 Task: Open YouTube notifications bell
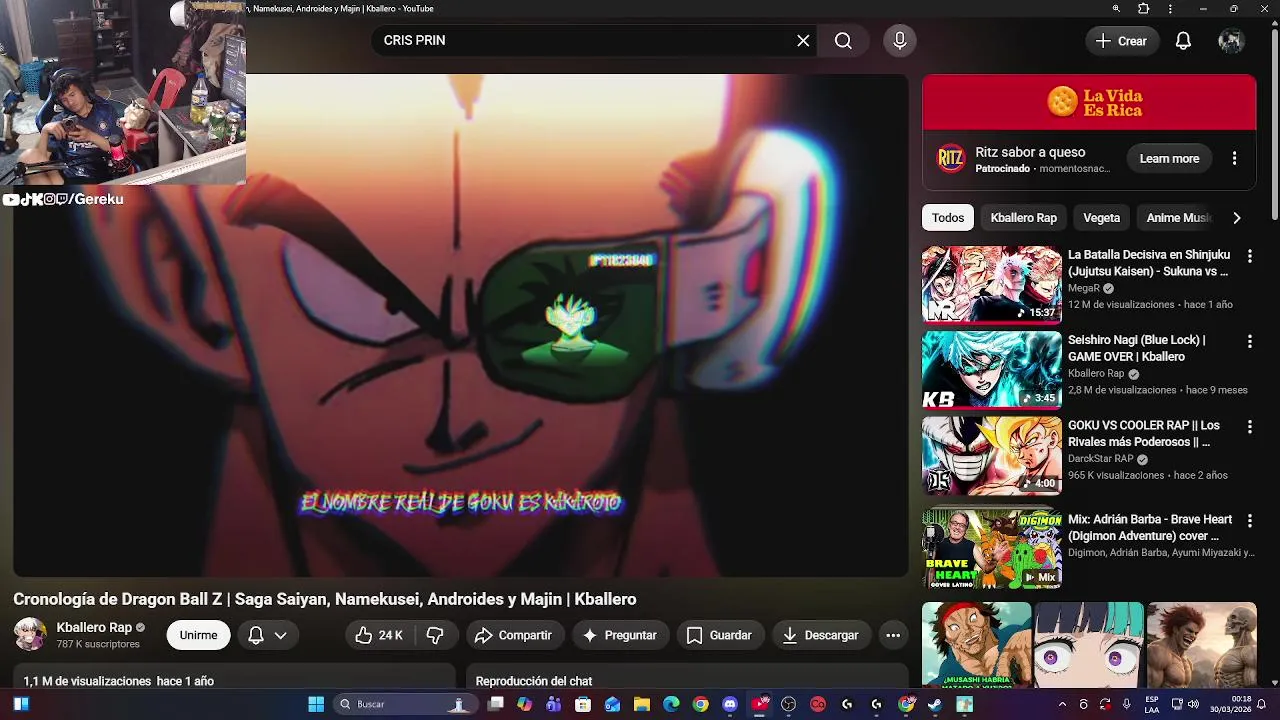[x=1183, y=41]
